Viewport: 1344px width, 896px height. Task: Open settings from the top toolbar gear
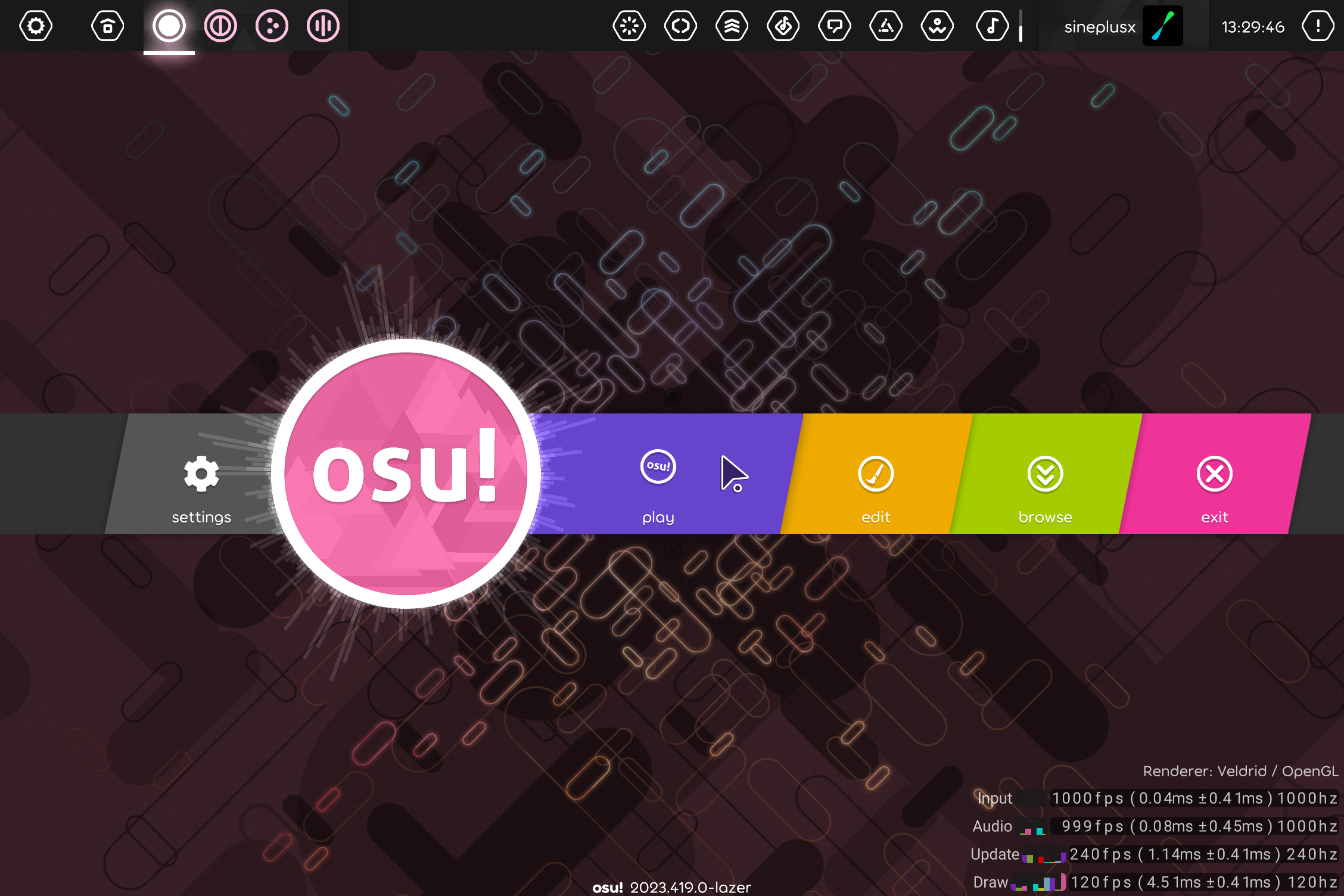(x=36, y=26)
